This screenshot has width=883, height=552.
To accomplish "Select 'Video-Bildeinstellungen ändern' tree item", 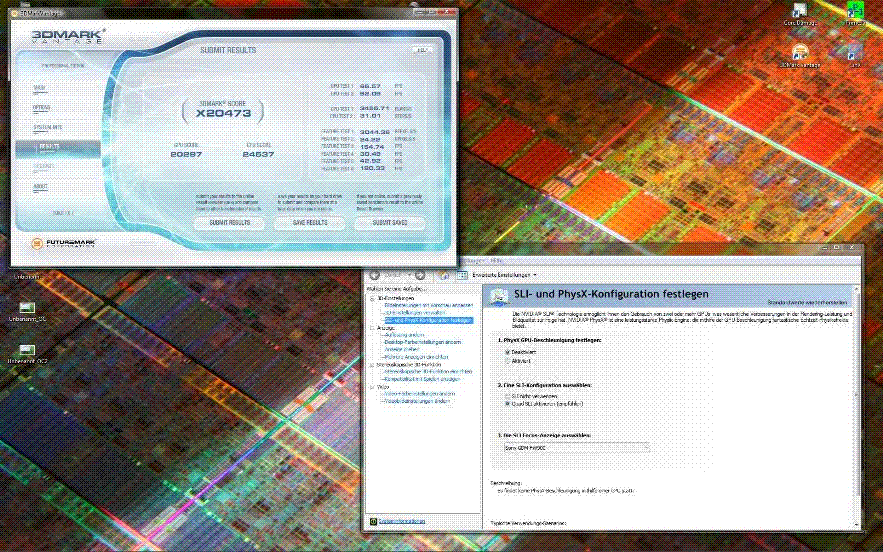I will pyautogui.click(x=417, y=402).
